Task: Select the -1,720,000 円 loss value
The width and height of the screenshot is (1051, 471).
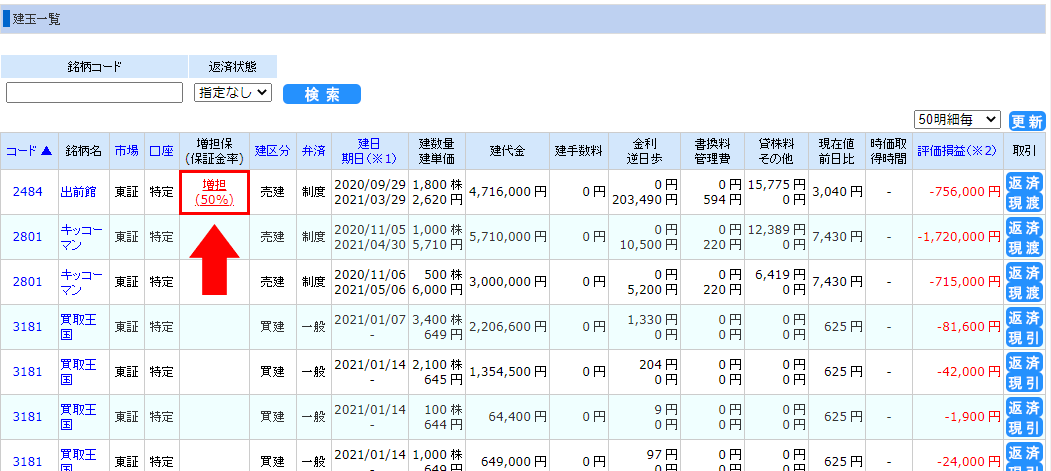Action: pos(960,237)
